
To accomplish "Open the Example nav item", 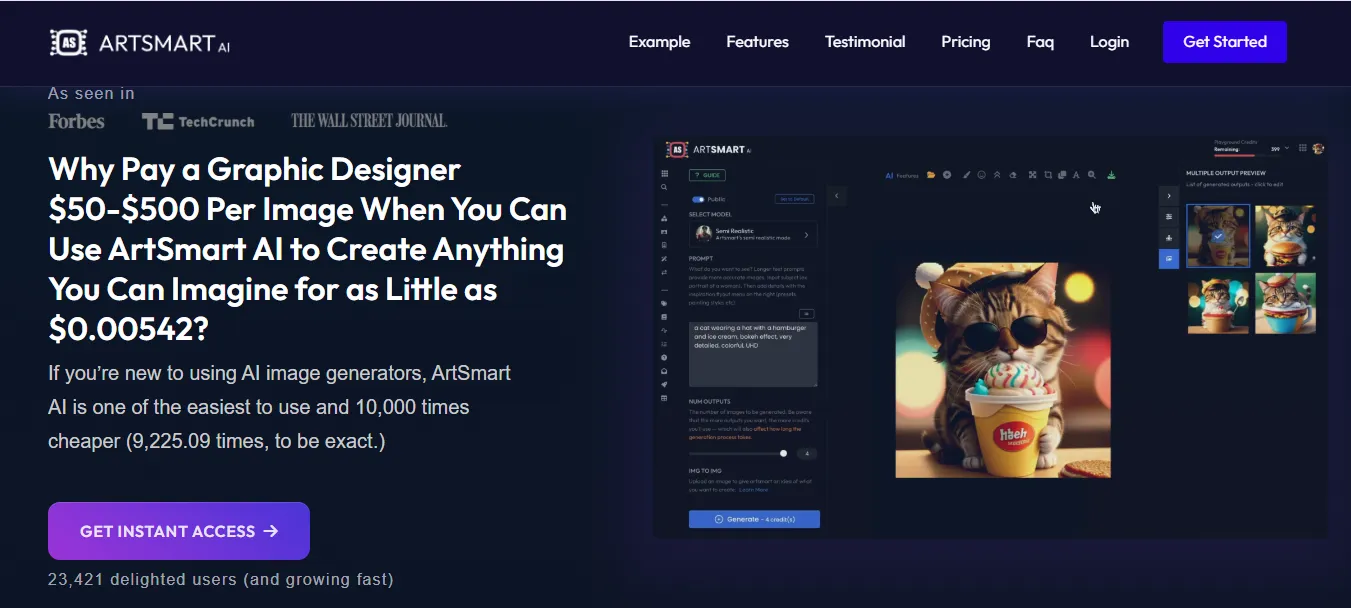I will click(659, 42).
